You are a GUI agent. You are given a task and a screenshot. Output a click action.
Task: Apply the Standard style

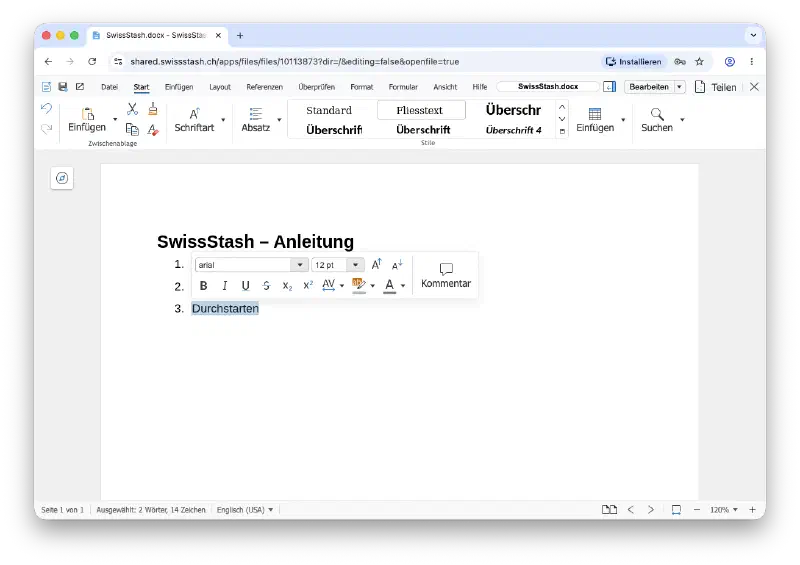pos(329,110)
